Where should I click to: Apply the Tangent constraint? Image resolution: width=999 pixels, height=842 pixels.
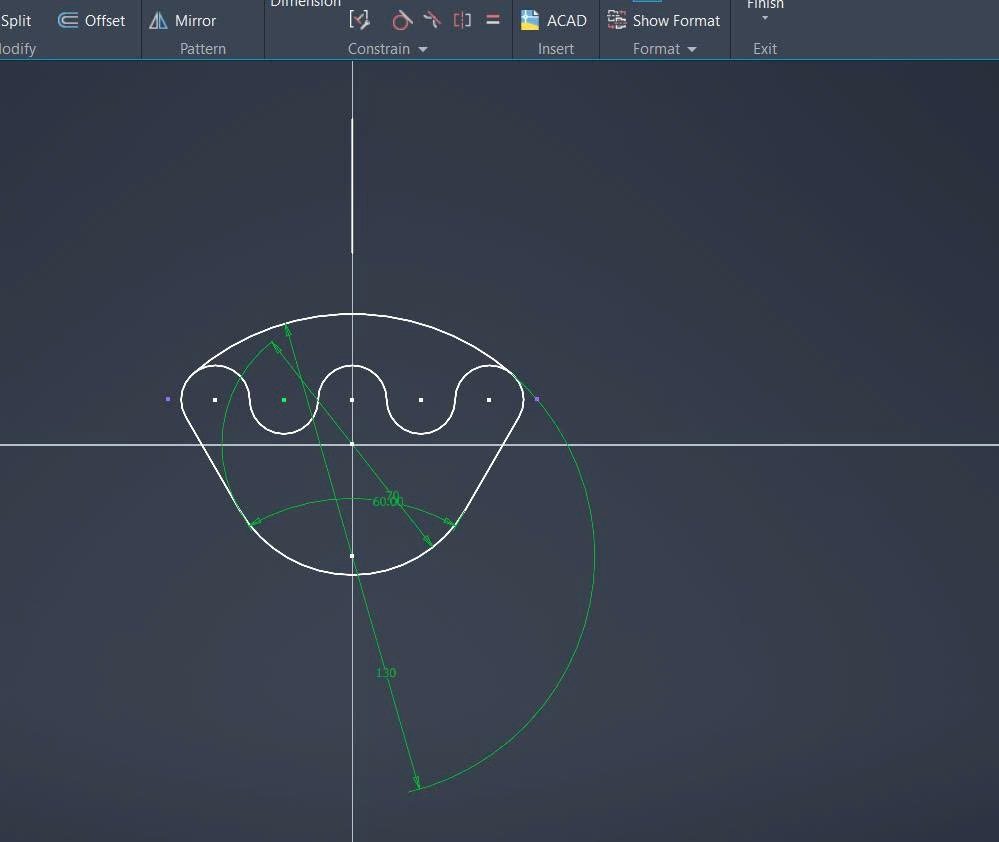[401, 20]
